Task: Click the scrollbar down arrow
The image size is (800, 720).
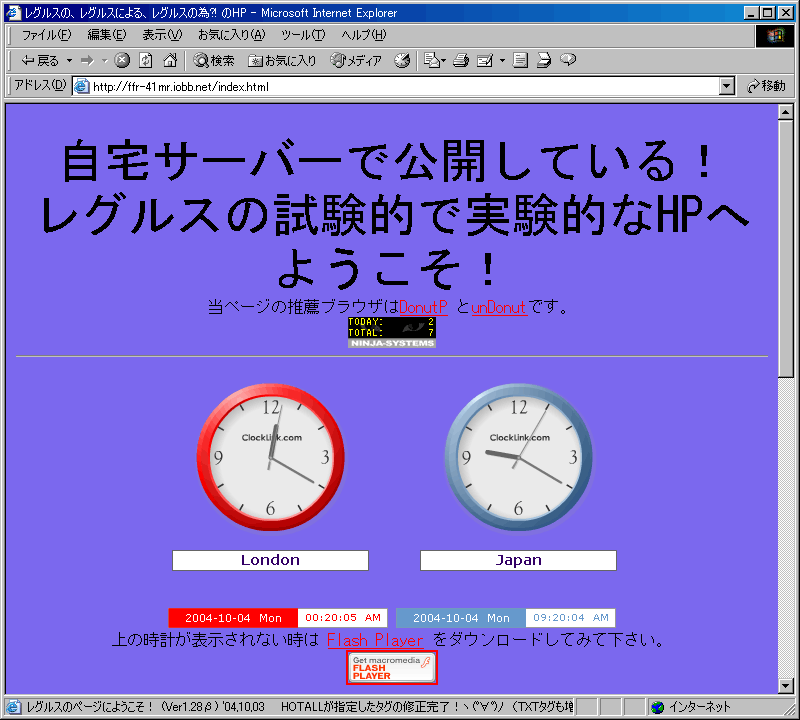Action: pyautogui.click(x=786, y=685)
